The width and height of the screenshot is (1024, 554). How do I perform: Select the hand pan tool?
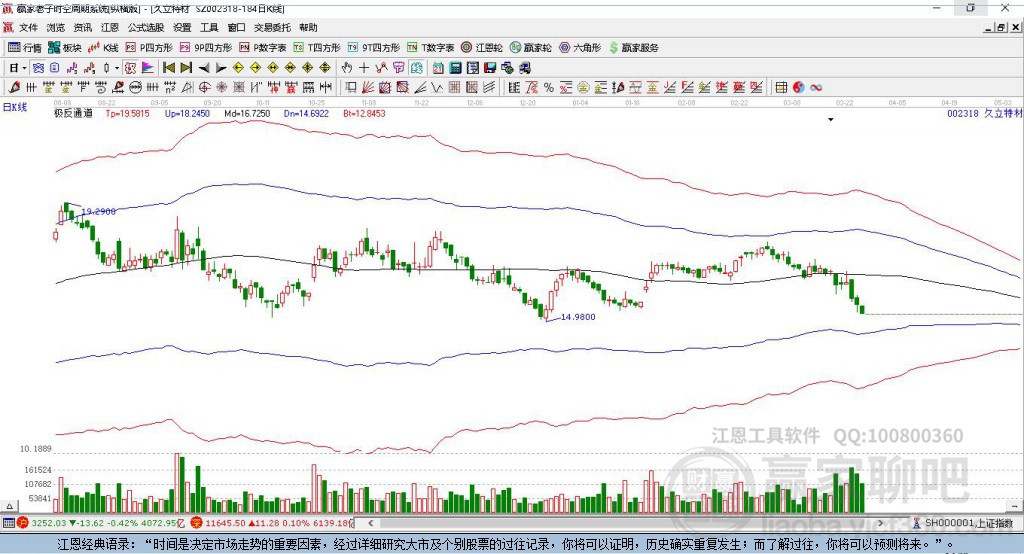(x=347, y=67)
